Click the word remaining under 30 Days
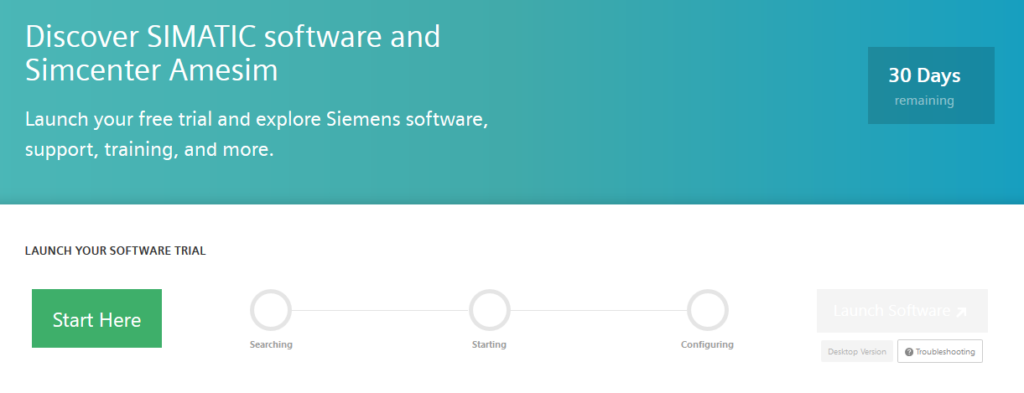Viewport: 1024px width, 393px height. 924,101
